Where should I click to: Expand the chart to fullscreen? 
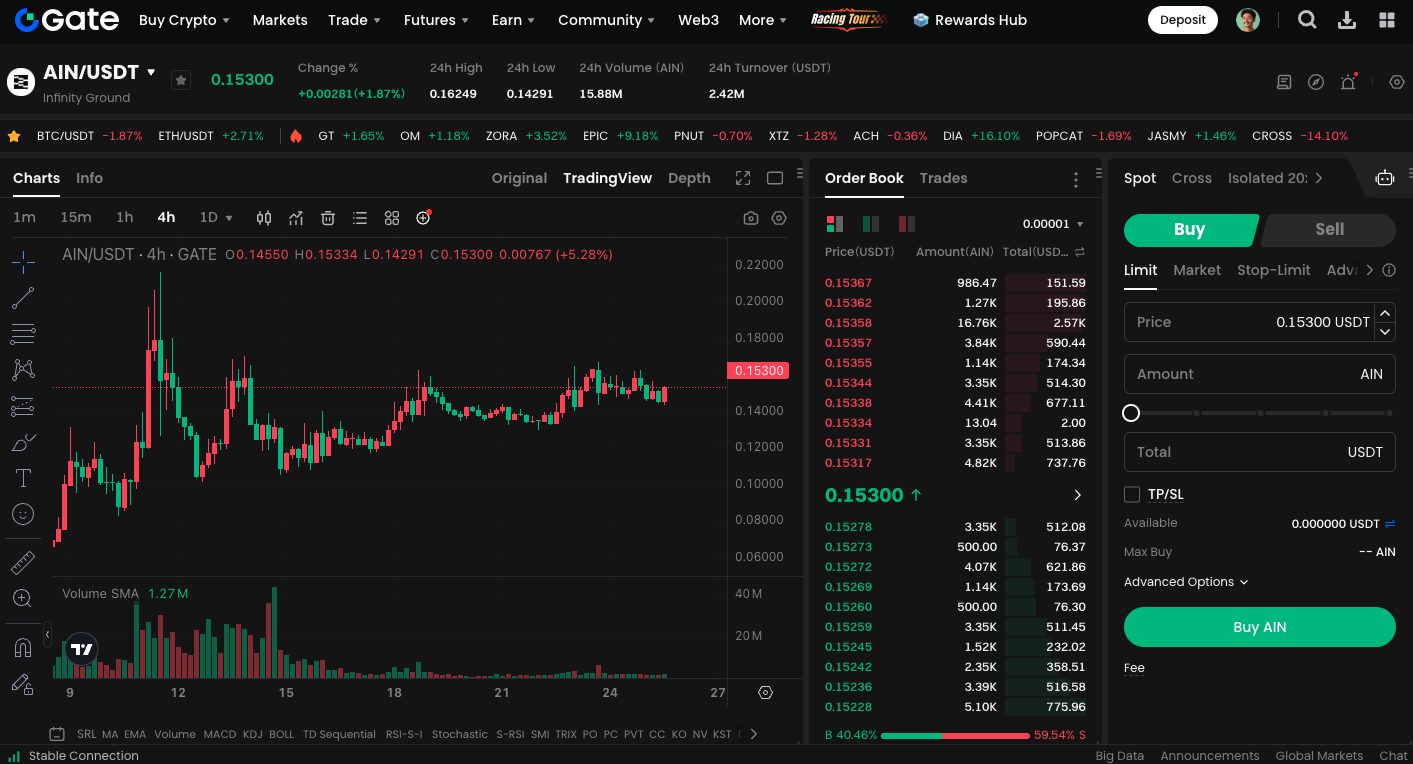pos(743,178)
